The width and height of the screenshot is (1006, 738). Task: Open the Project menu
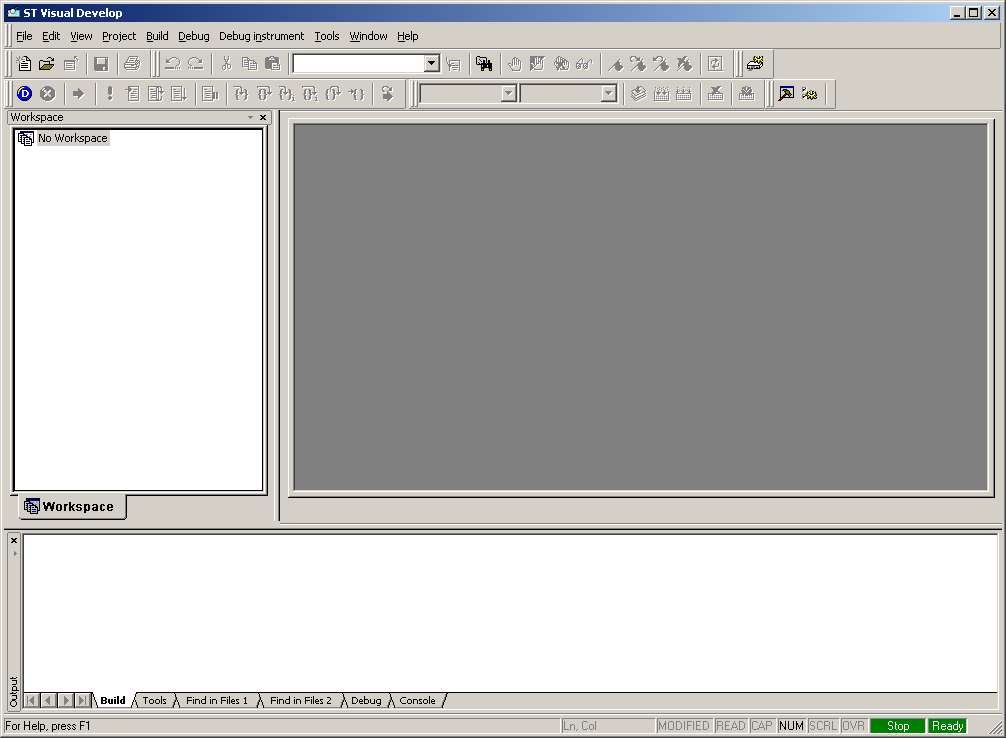(x=119, y=36)
